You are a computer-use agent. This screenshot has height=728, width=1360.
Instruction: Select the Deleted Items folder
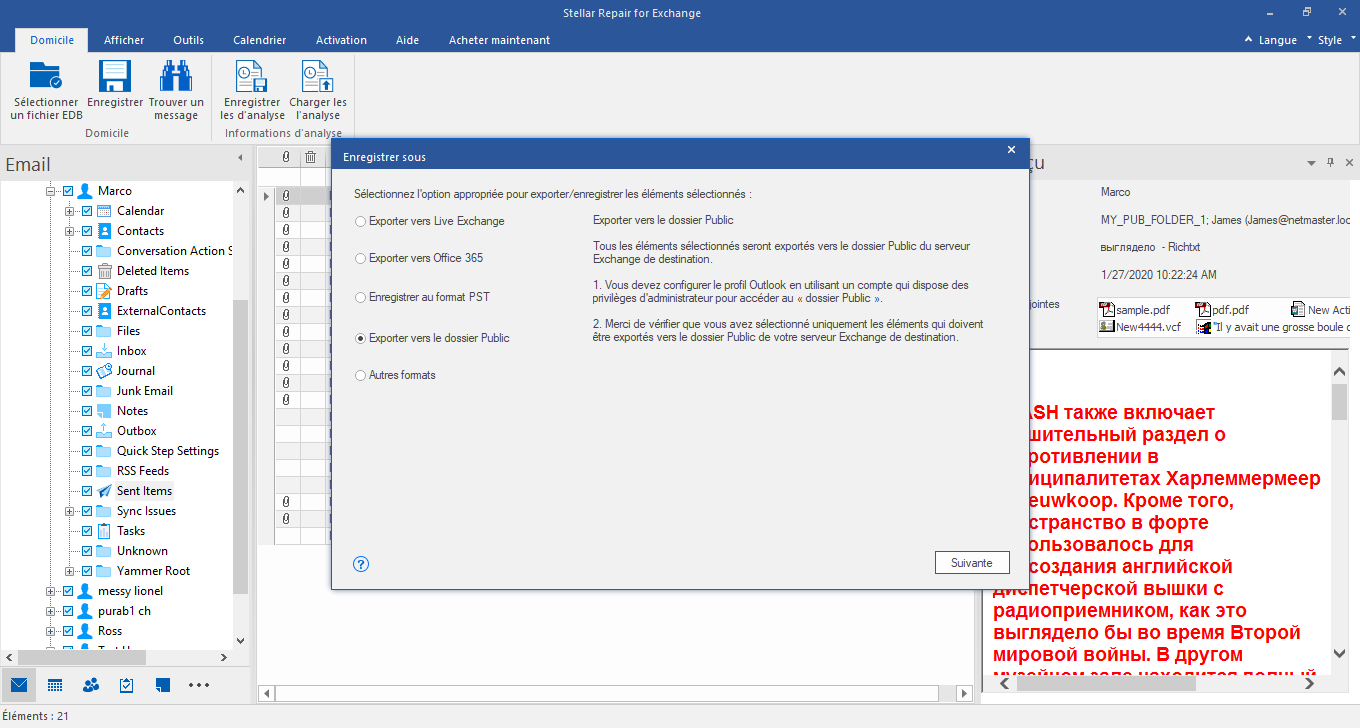pos(152,271)
